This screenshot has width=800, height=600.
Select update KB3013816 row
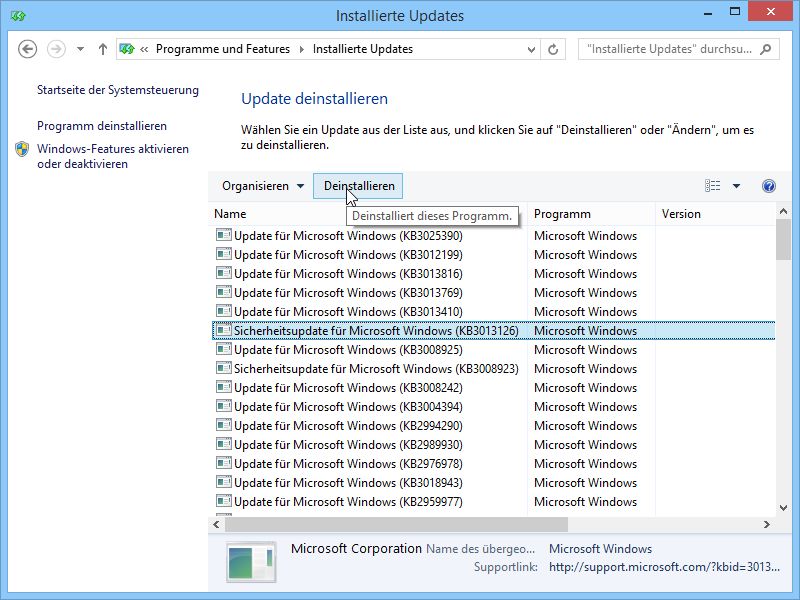click(x=493, y=273)
